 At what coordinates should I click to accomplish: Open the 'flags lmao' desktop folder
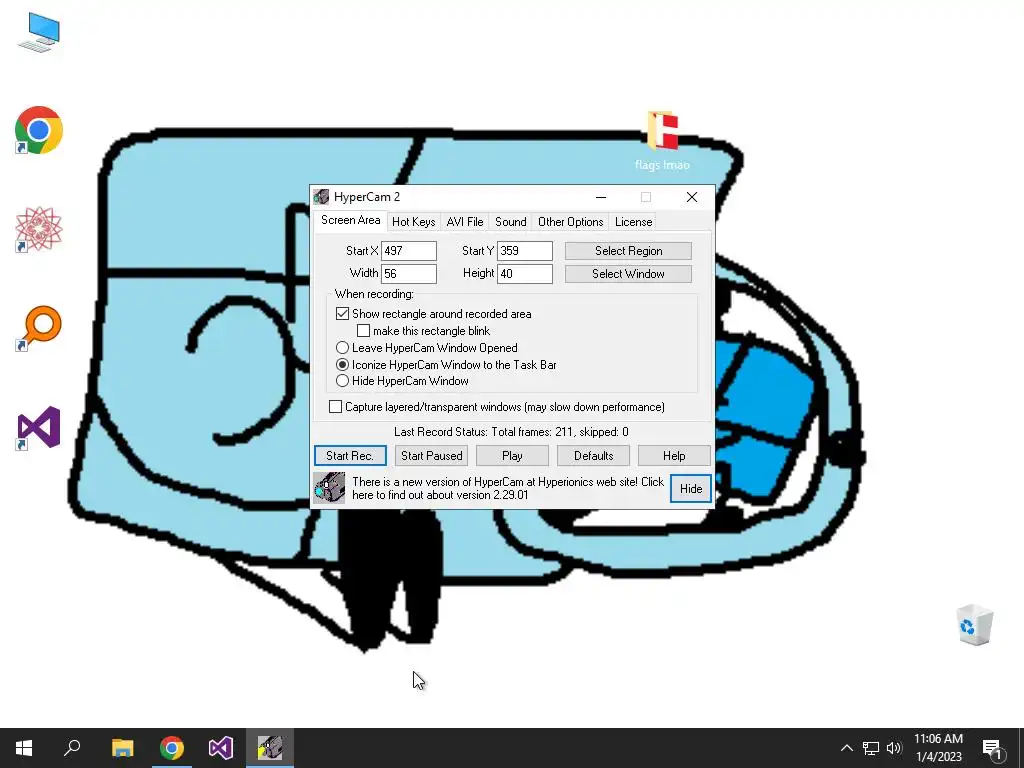coord(662,140)
